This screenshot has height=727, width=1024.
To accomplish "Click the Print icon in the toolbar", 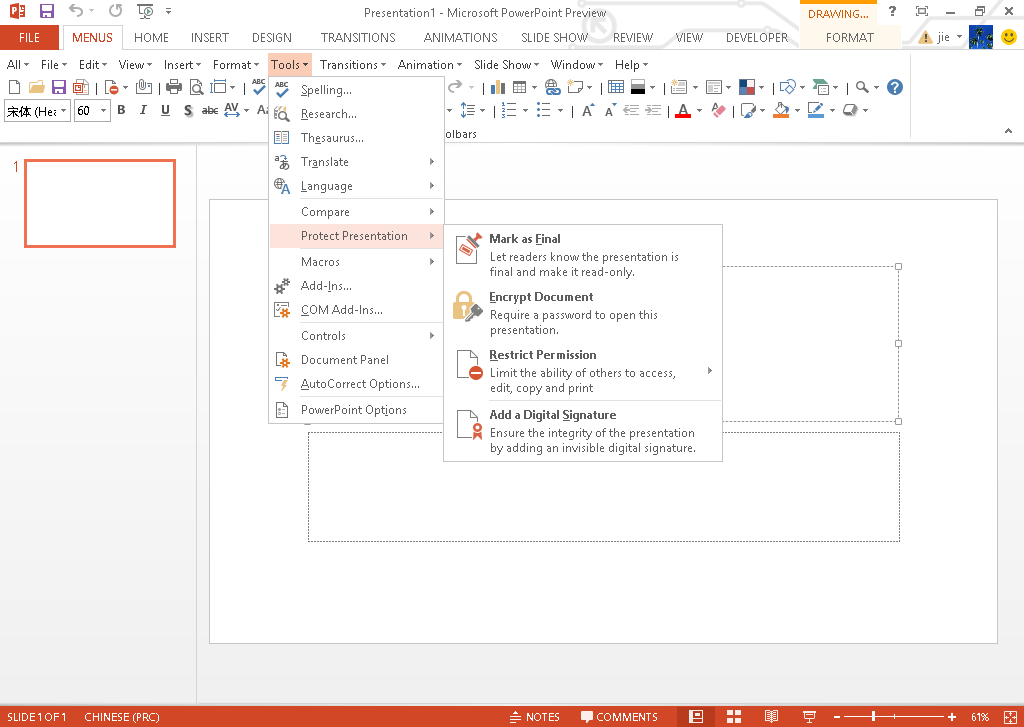I will tap(174, 87).
